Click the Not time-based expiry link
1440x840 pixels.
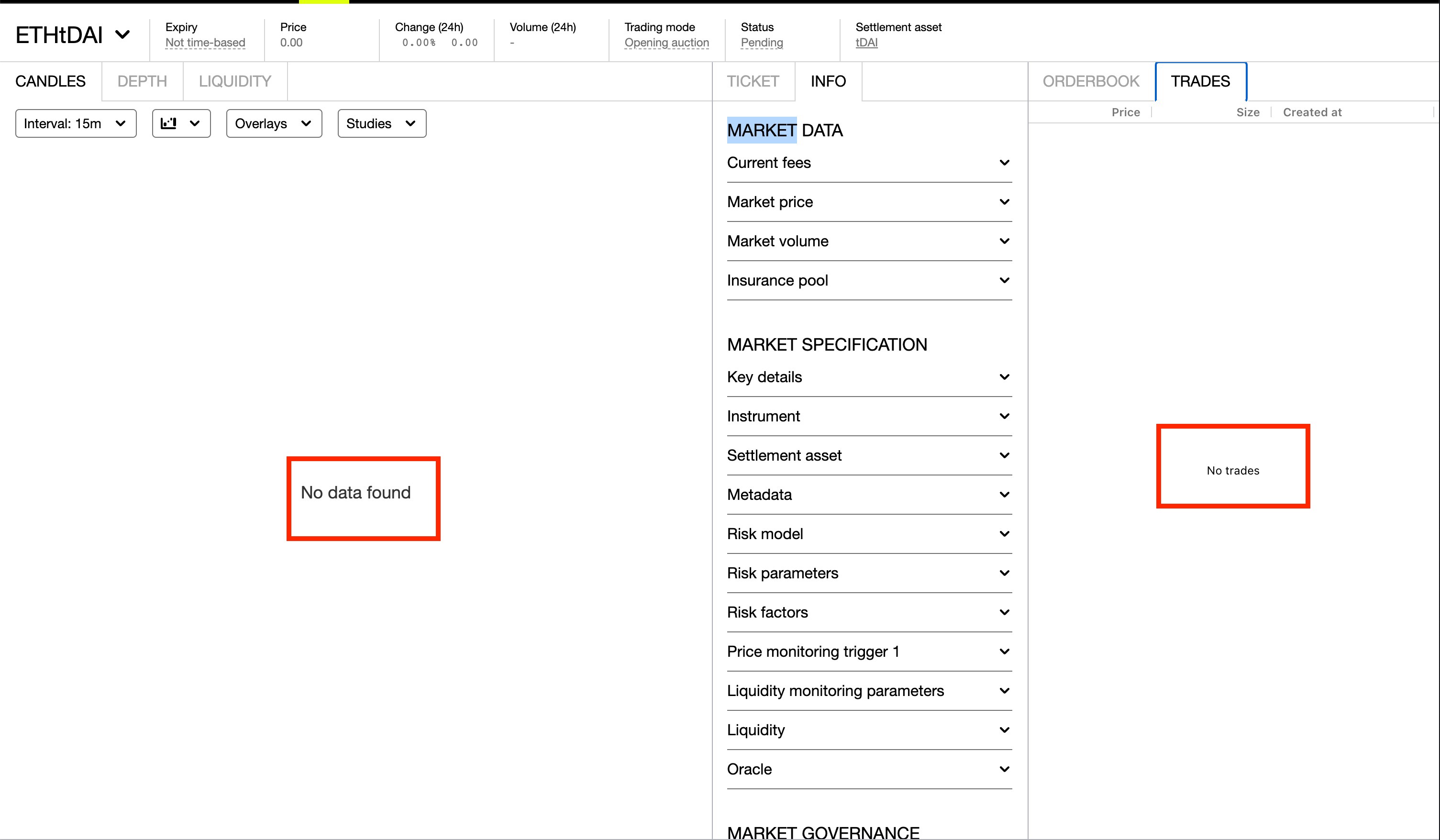pos(205,42)
